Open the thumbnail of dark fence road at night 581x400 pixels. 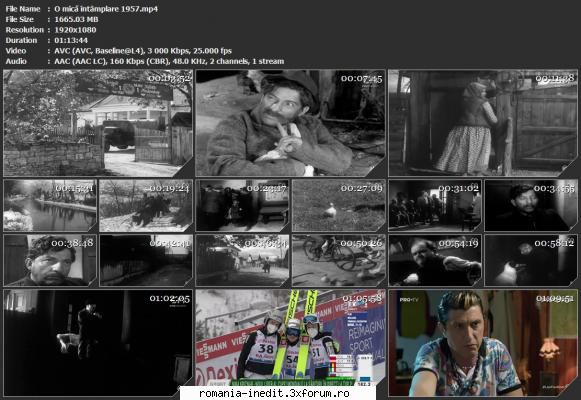[146, 260]
